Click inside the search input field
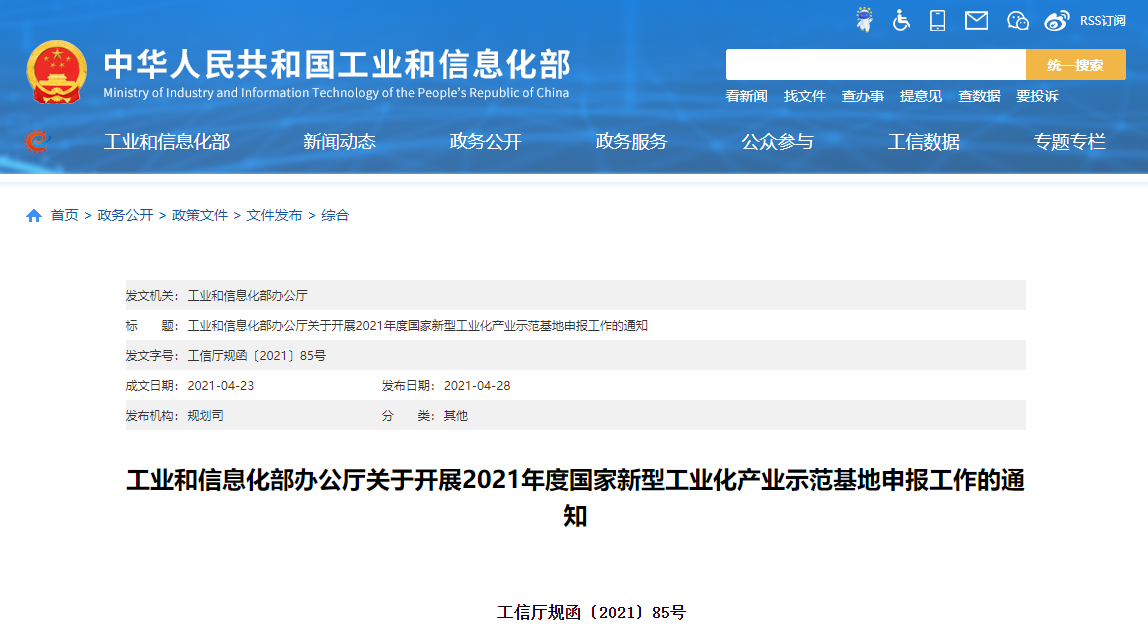 tap(875, 65)
